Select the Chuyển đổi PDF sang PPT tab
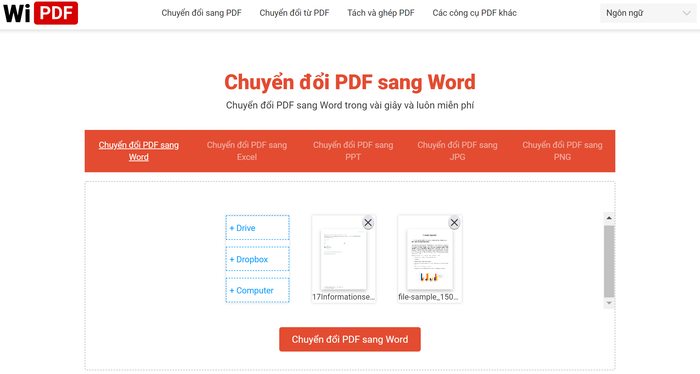This screenshot has height=374, width=700. (353, 151)
